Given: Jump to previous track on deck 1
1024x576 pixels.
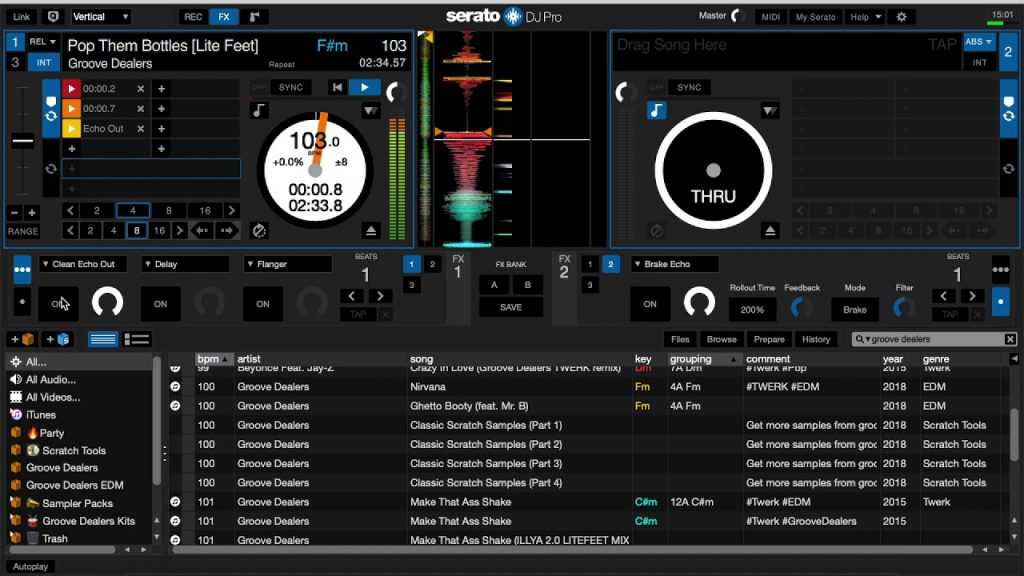Looking at the screenshot, I should [338, 88].
